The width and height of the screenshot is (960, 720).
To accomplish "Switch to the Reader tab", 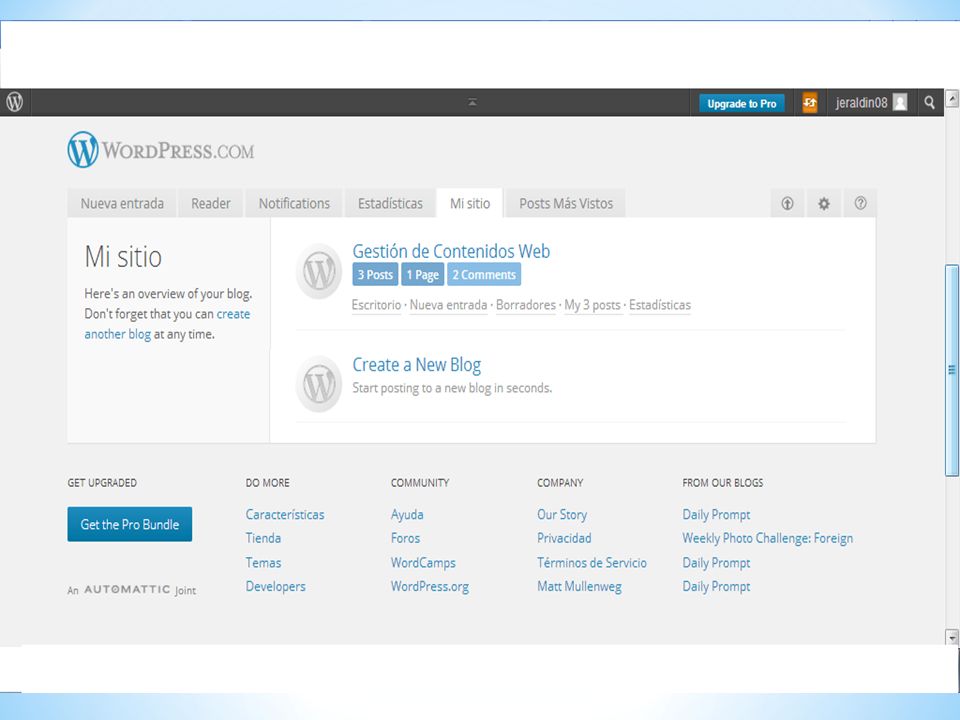I will (x=211, y=203).
